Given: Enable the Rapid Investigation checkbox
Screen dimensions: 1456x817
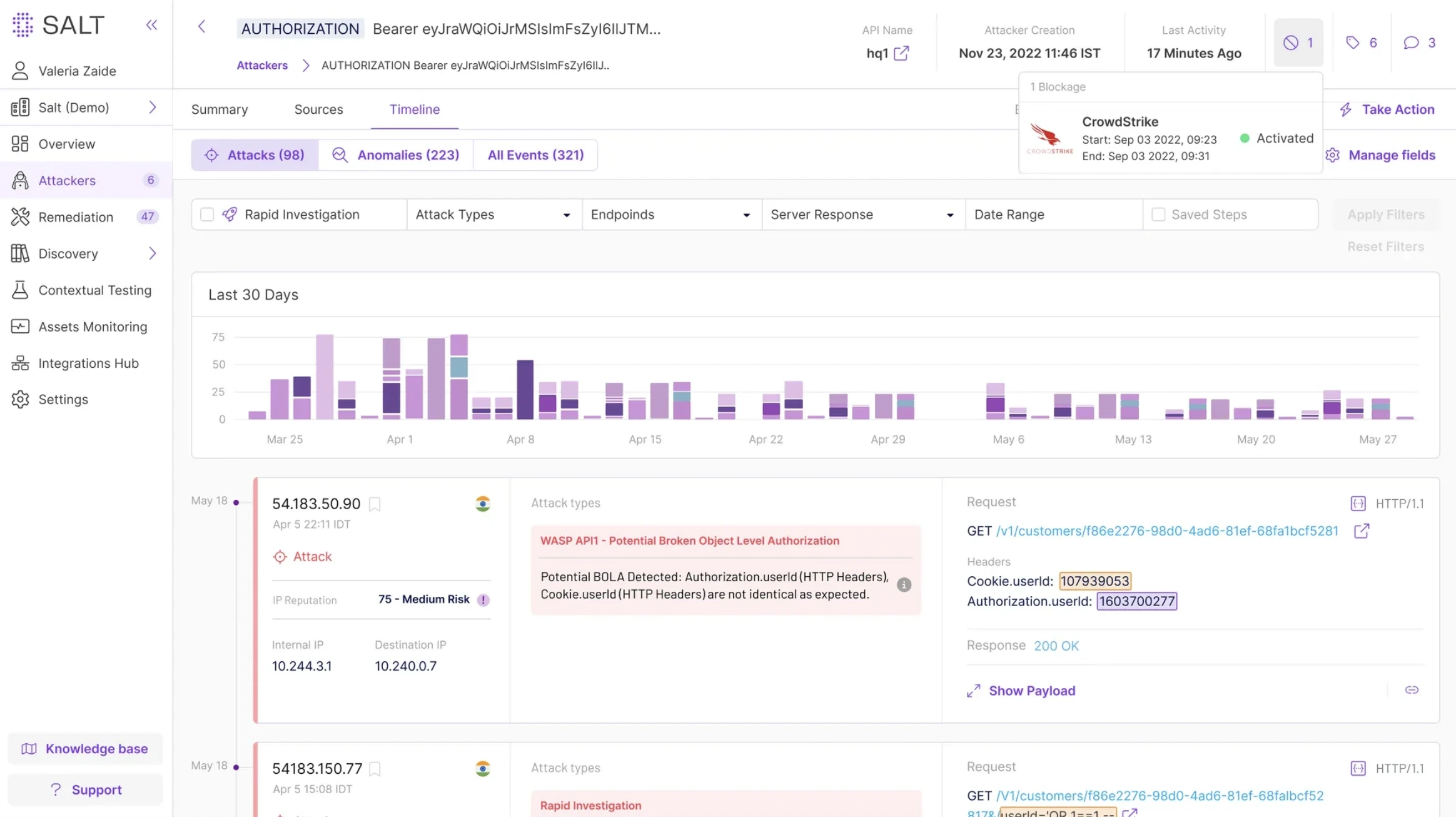Looking at the screenshot, I should (207, 214).
